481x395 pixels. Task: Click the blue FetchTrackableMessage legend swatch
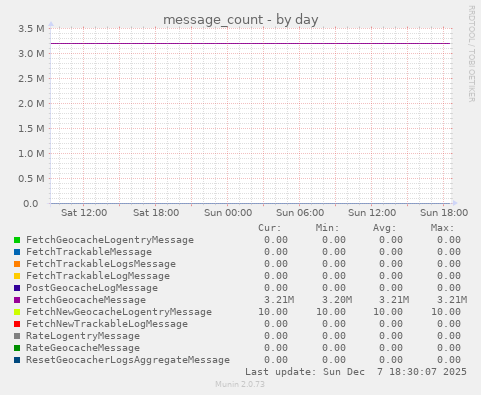(17, 252)
